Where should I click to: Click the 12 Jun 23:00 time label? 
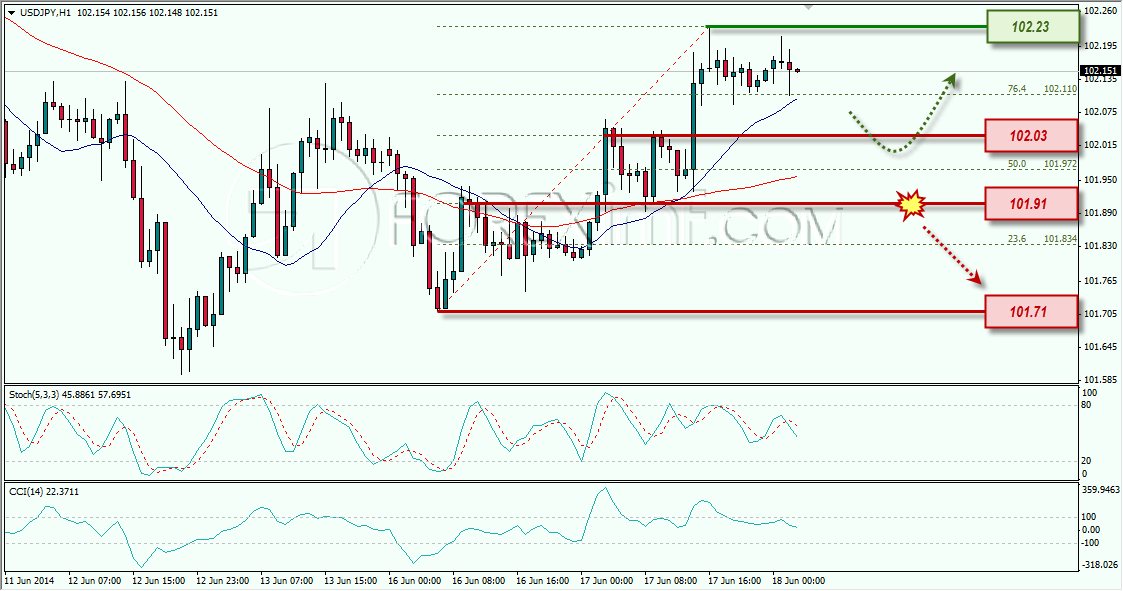tap(222, 581)
